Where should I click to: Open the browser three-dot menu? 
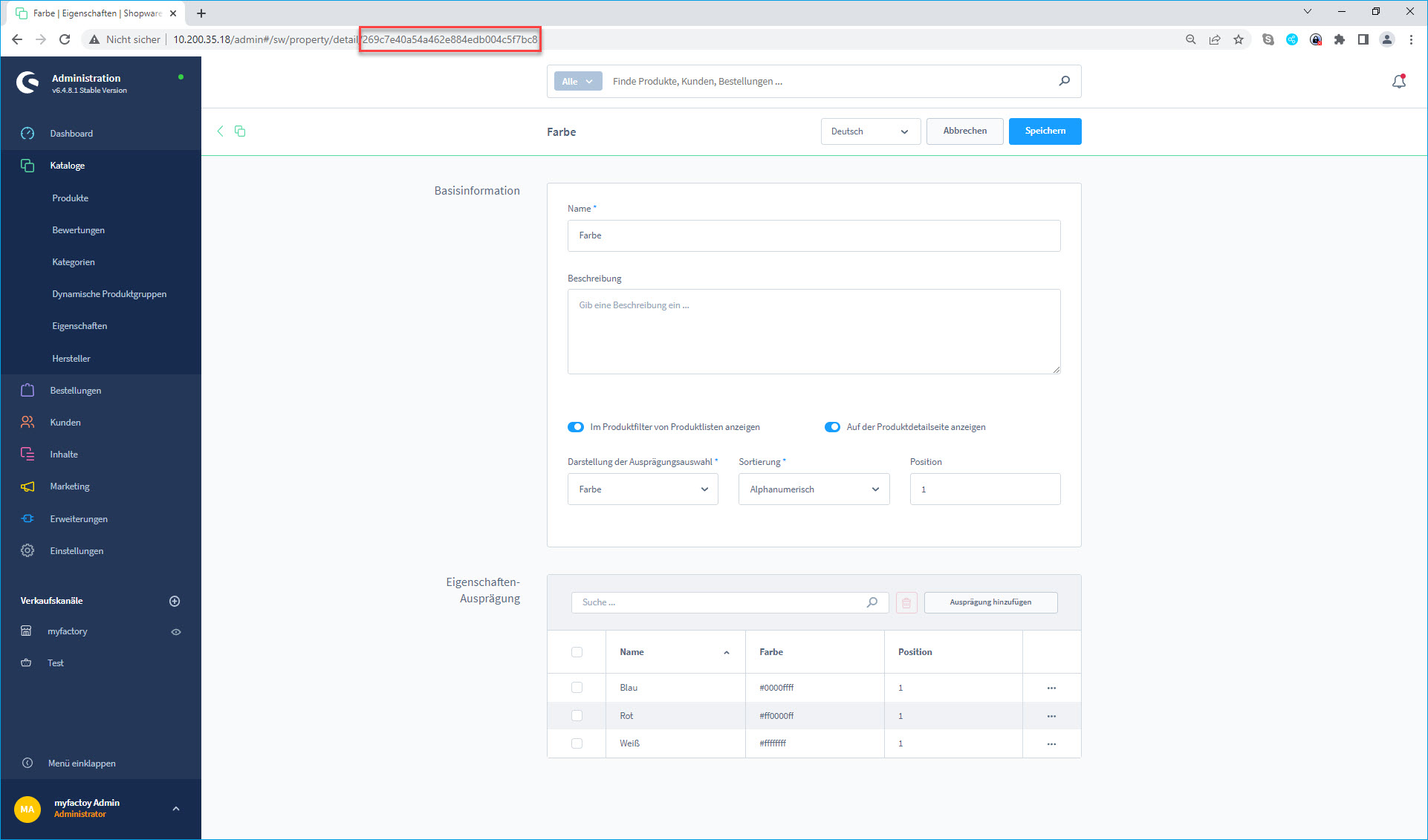point(1411,39)
